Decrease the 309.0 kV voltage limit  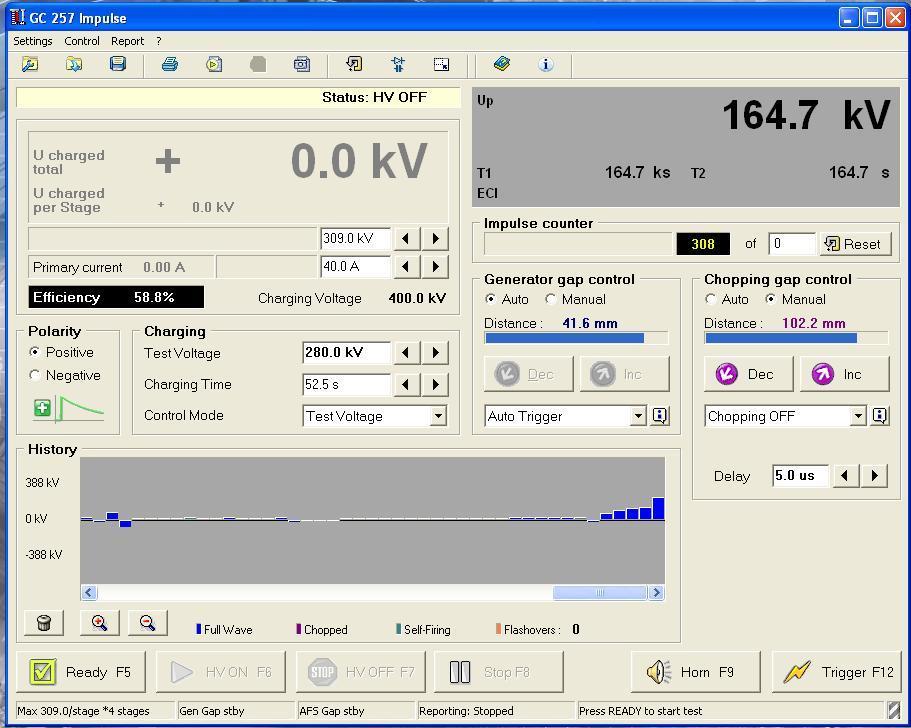[406, 238]
